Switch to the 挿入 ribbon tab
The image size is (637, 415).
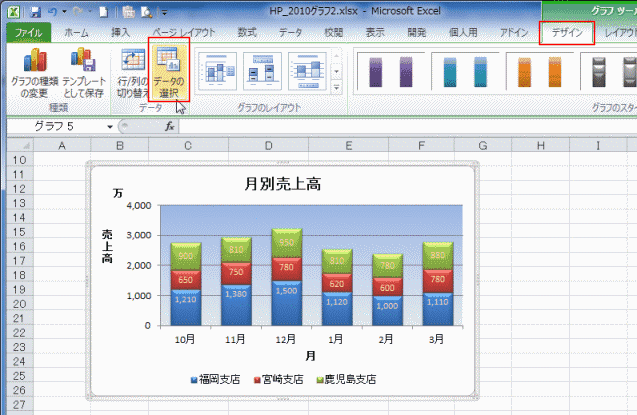pyautogui.click(x=120, y=32)
